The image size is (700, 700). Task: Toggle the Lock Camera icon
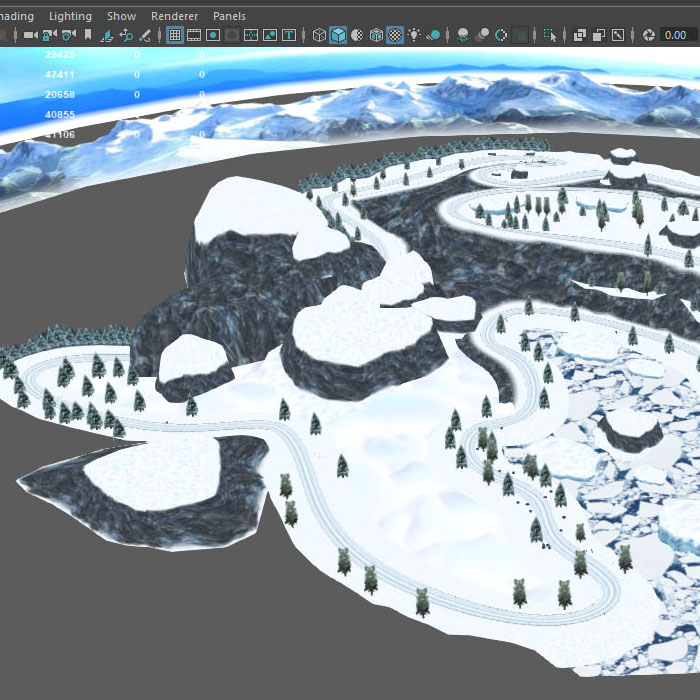(x=49, y=35)
